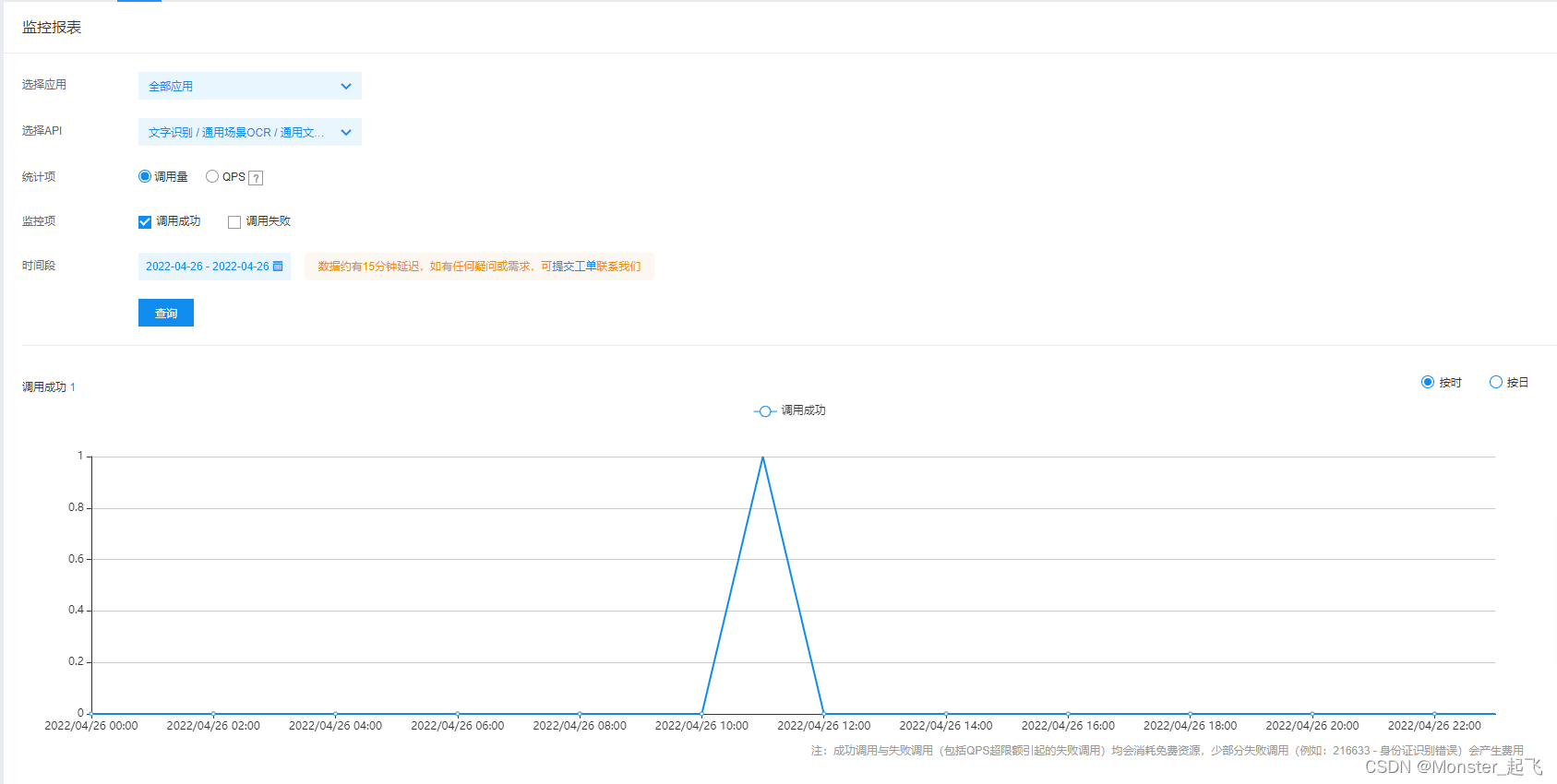Click the 时间段 field label
Viewport: 1557px width, 784px height.
coord(39,266)
